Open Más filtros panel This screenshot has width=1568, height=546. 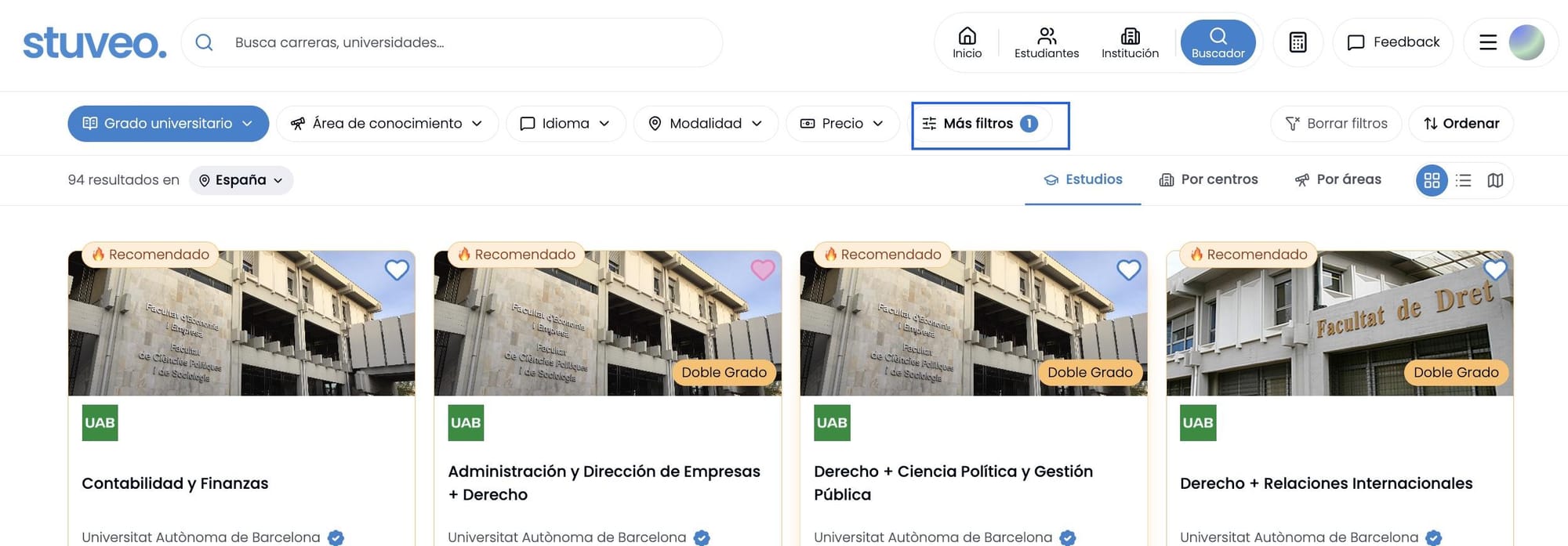981,124
